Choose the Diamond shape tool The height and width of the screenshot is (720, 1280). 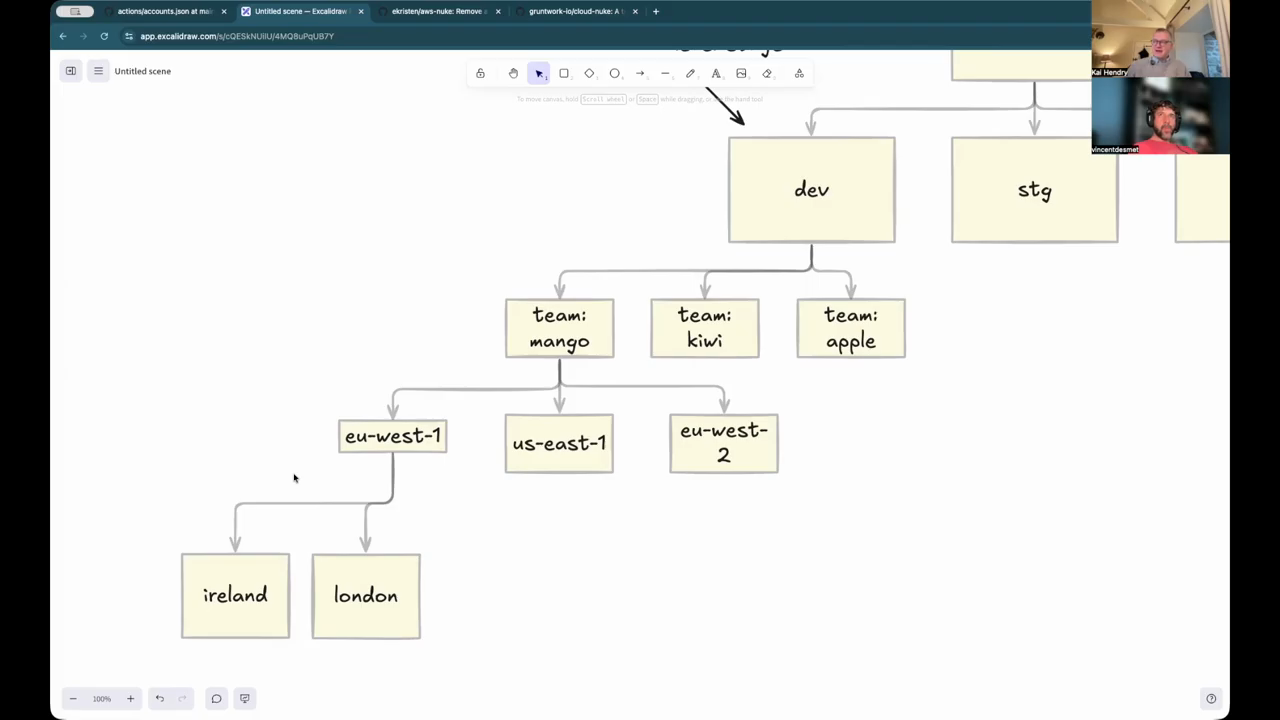pos(589,73)
